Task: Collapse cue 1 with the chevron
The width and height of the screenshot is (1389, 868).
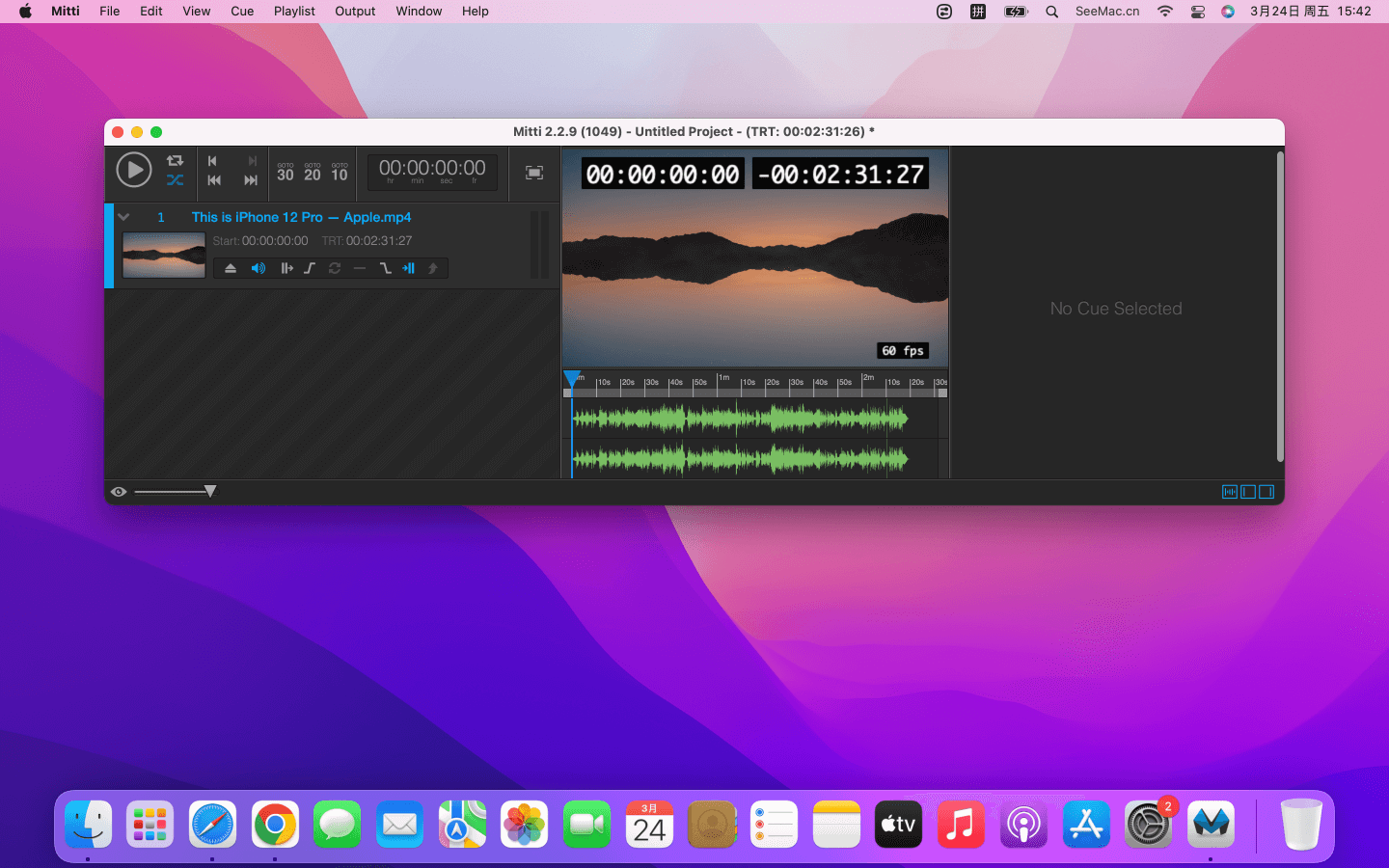Action: pyautogui.click(x=123, y=217)
